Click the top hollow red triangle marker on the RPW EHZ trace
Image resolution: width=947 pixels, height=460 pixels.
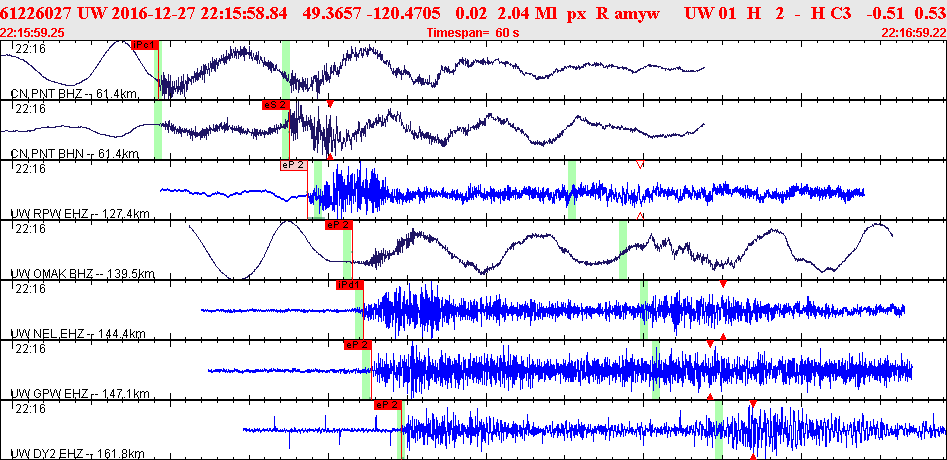pos(641,164)
